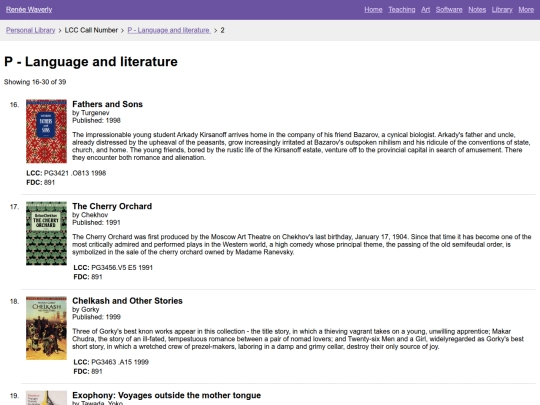Open the Teaching menu item

click(x=402, y=10)
